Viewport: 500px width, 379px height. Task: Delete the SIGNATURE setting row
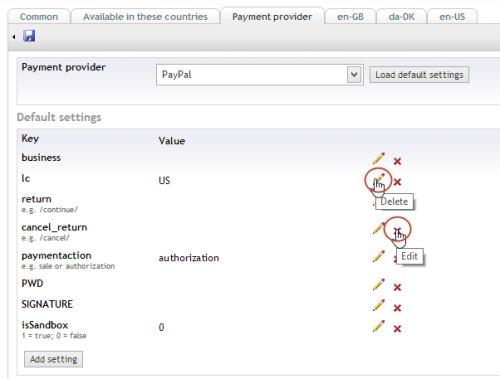click(397, 308)
